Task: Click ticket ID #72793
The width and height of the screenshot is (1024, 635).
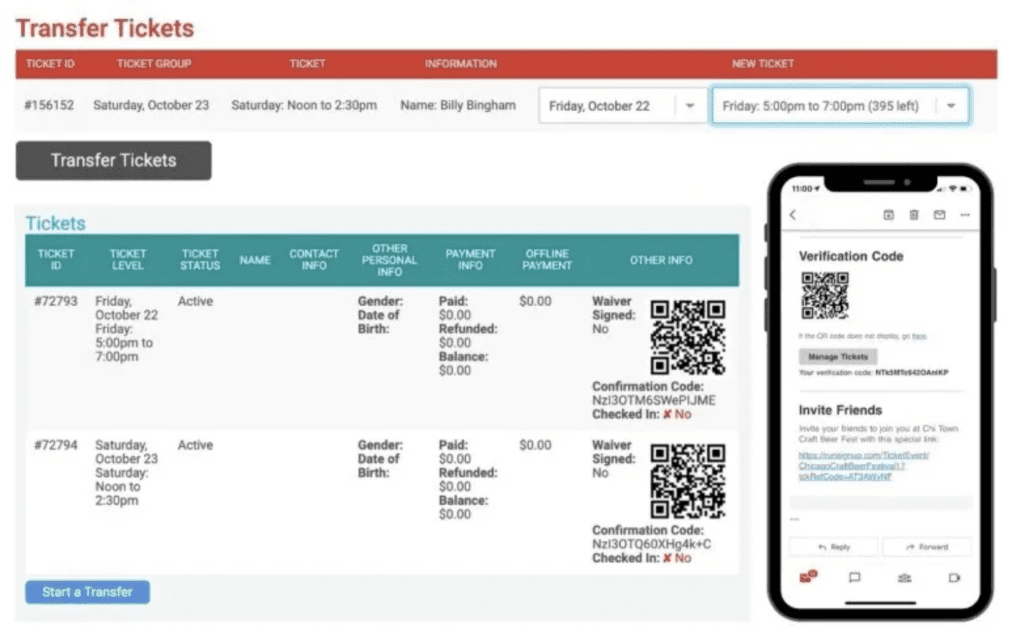Action: (56, 301)
